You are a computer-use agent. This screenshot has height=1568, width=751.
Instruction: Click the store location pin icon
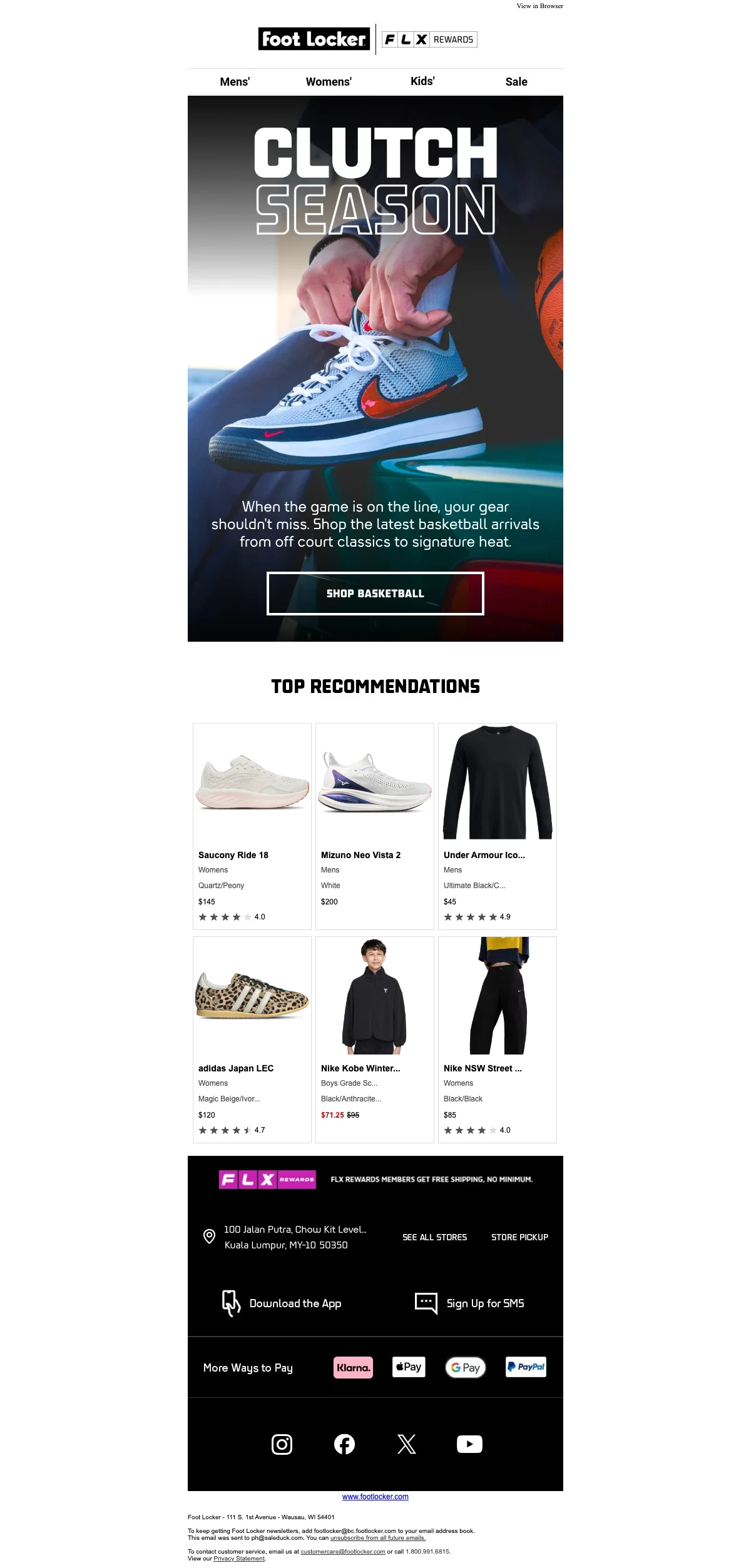click(210, 1237)
